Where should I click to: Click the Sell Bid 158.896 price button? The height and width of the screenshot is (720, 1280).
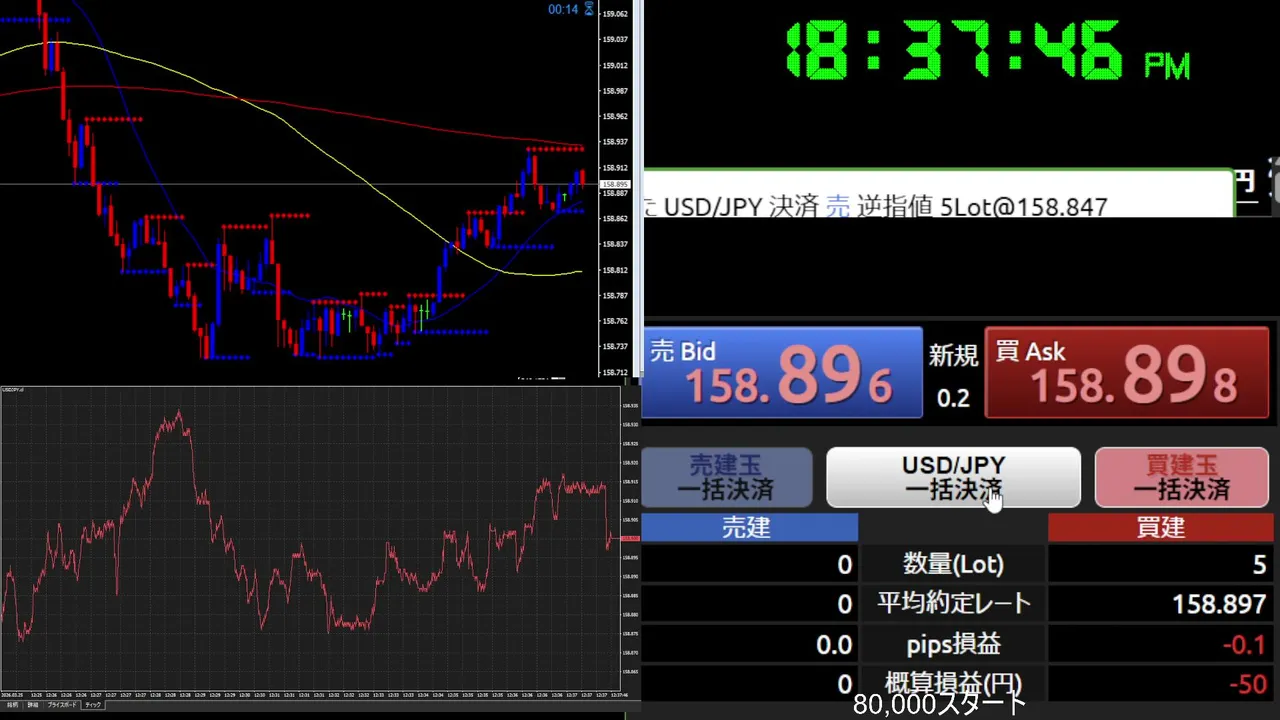click(x=781, y=373)
